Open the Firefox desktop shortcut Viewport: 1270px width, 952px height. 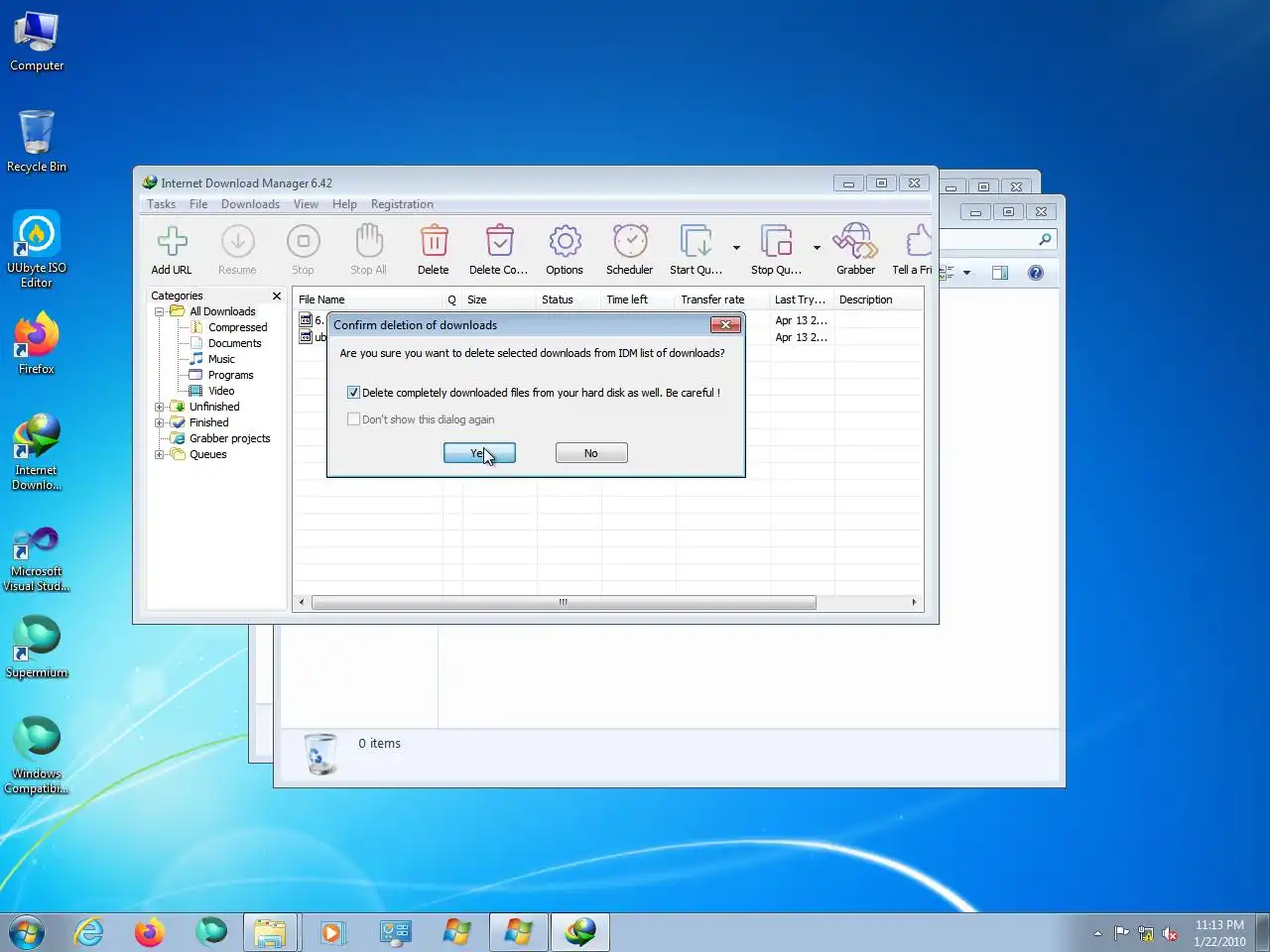(37, 343)
